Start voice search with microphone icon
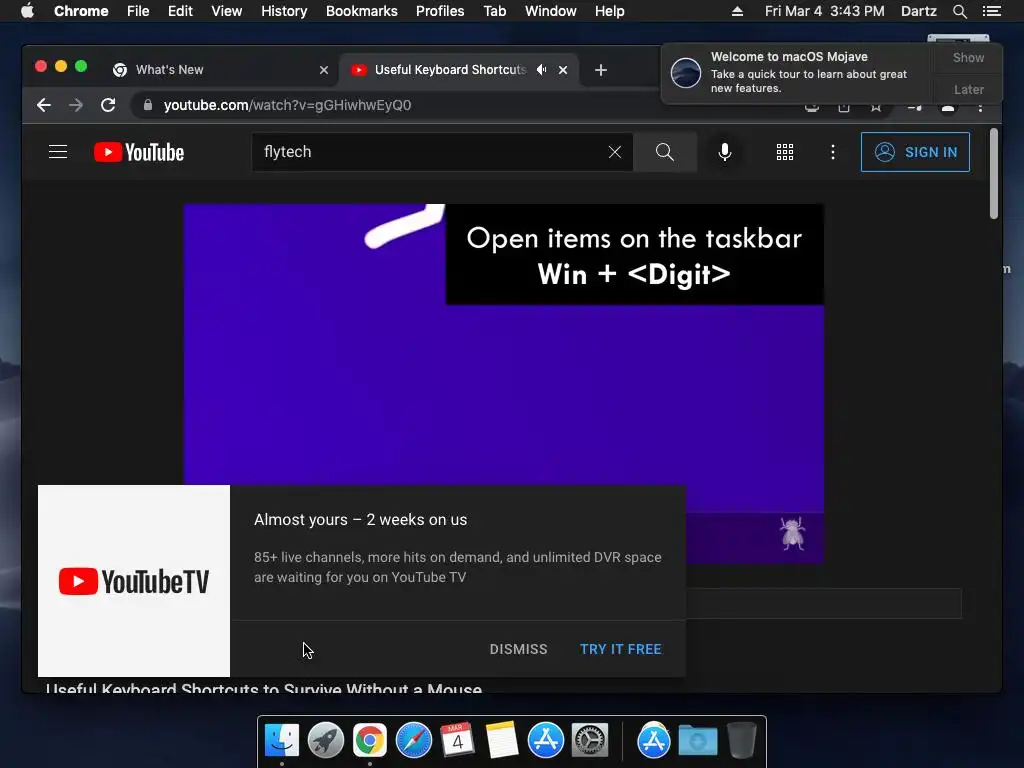 coord(725,152)
